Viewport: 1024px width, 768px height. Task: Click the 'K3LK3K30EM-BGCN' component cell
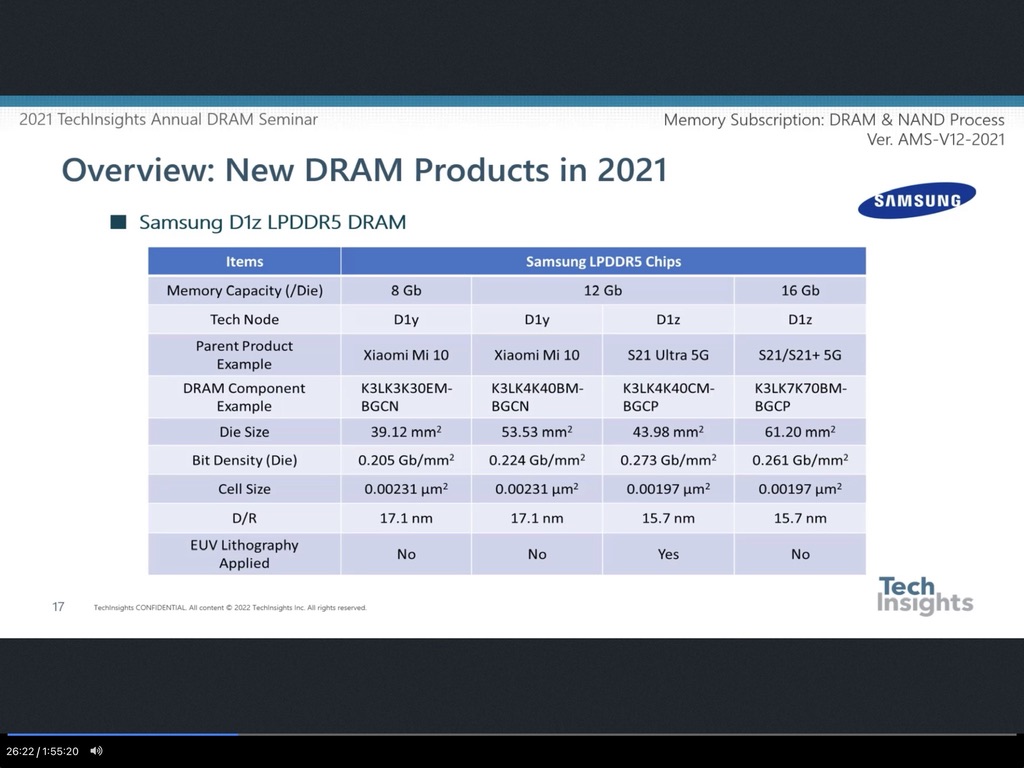(406, 397)
